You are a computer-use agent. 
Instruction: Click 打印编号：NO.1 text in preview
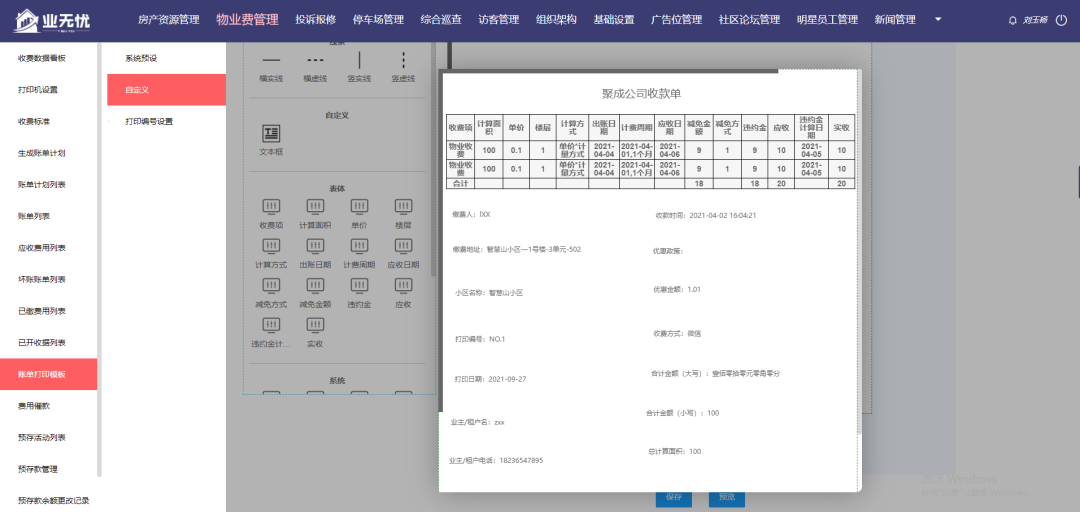[480, 339]
